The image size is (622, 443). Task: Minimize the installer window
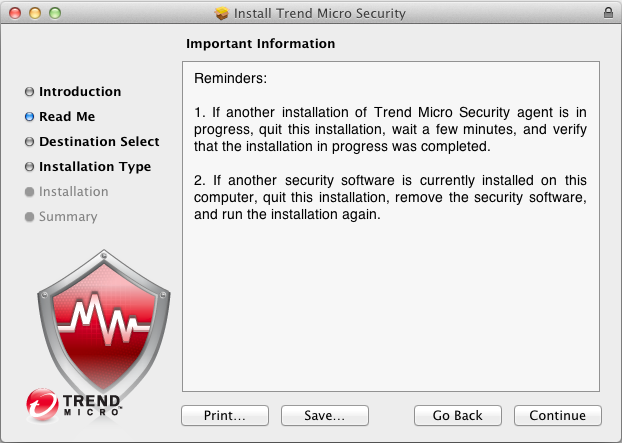tap(35, 14)
